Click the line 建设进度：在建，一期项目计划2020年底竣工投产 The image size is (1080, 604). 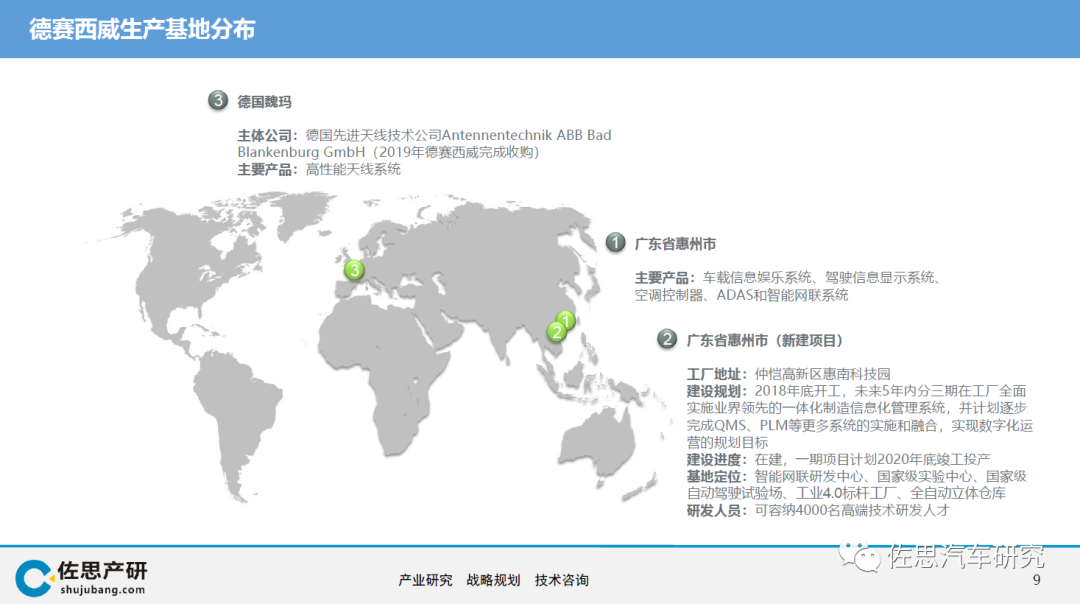pos(838,459)
